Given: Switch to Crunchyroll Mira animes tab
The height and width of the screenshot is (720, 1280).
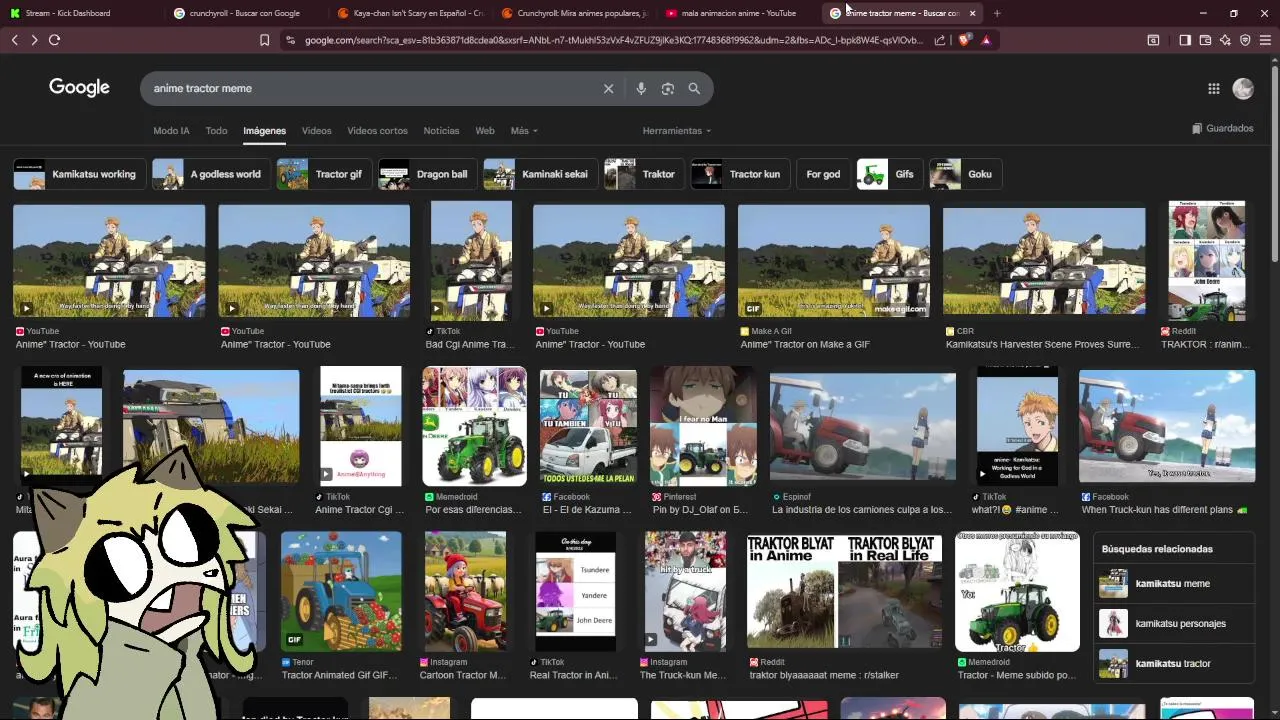Looking at the screenshot, I should tap(574, 13).
